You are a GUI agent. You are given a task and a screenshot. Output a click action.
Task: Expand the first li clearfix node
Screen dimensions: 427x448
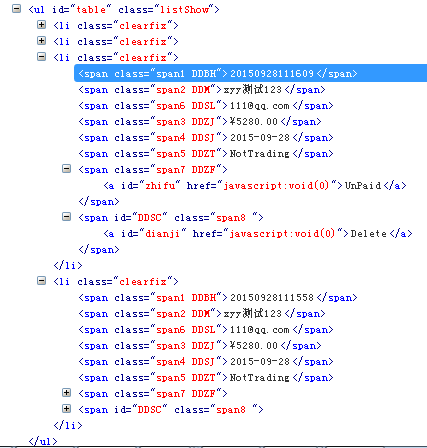(41, 24)
